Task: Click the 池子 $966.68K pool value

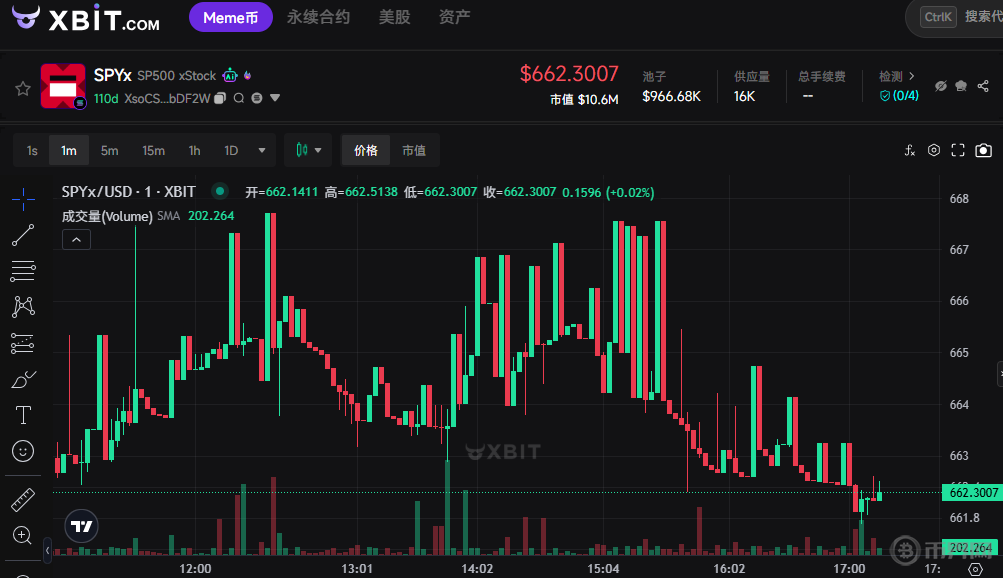Action: (x=672, y=86)
